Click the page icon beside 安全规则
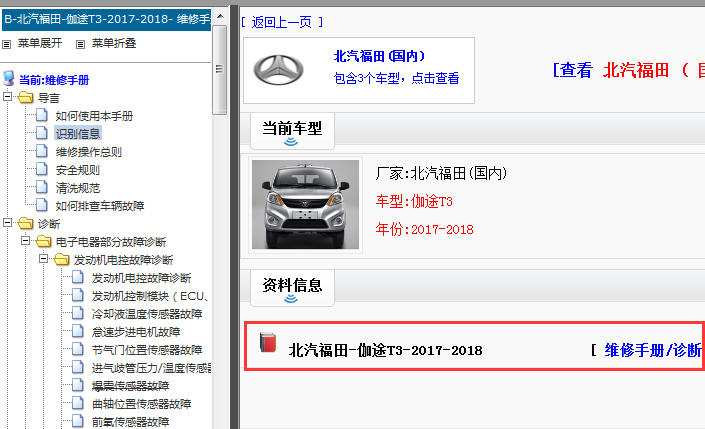The image size is (705, 429). pos(42,169)
